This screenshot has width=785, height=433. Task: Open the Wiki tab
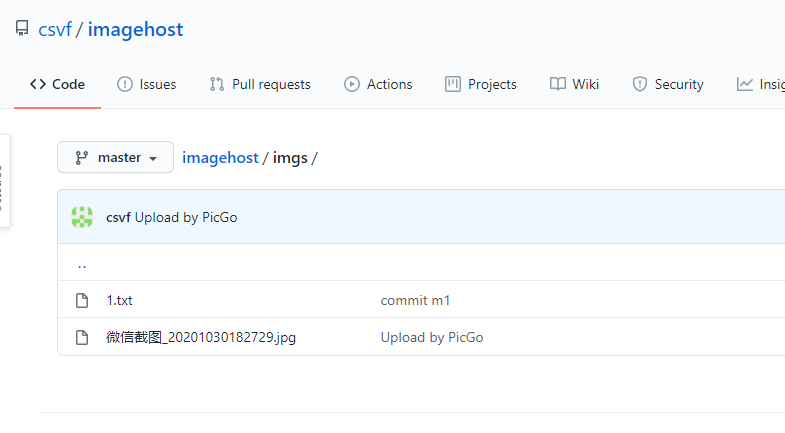(x=574, y=84)
